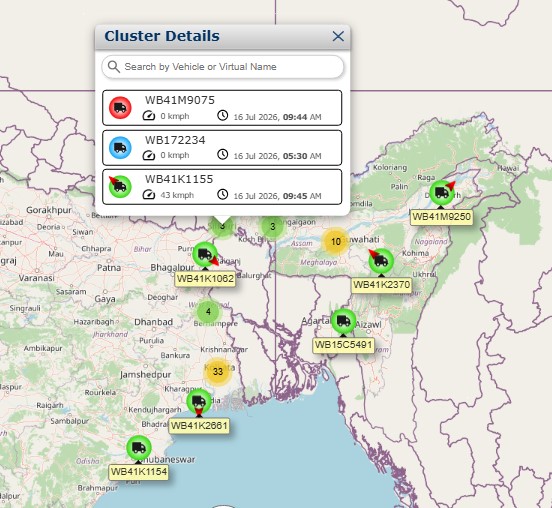Select the blue truck icon of WB172234
The width and height of the screenshot is (552, 508).
[x=120, y=147]
